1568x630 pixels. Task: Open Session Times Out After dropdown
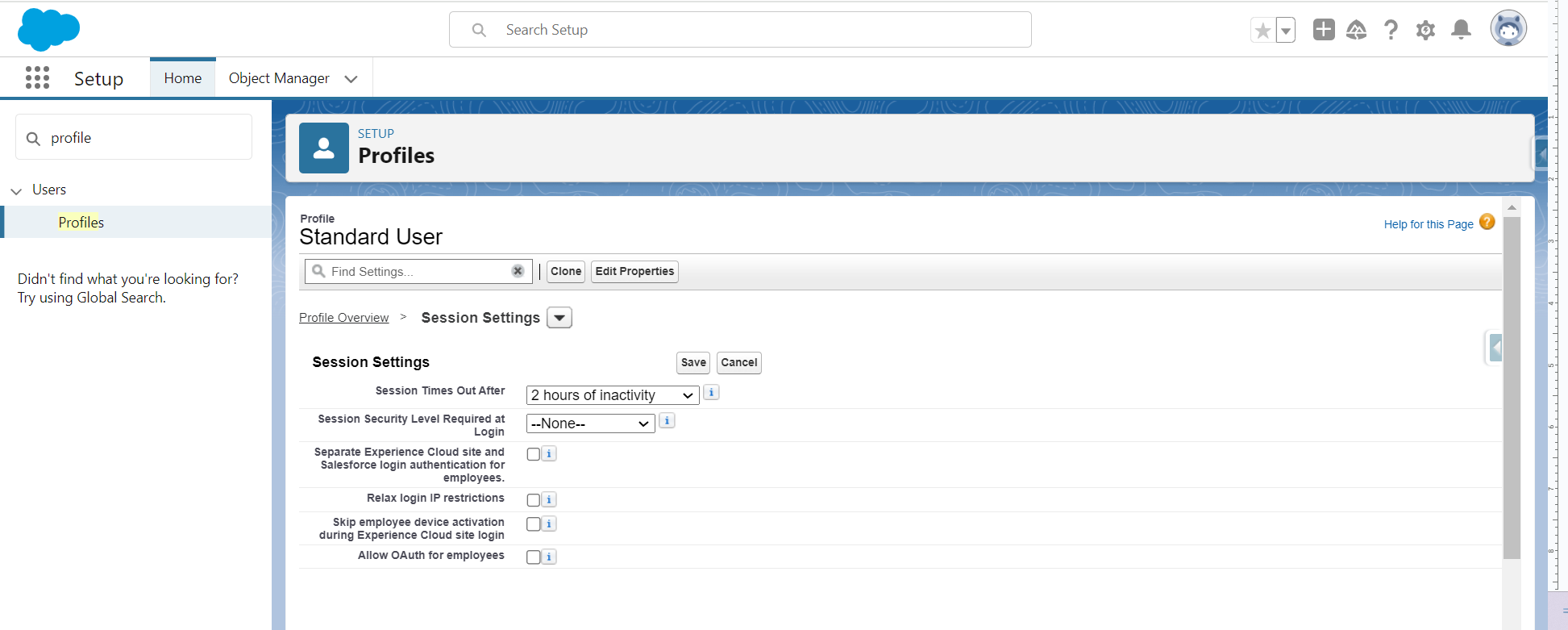pos(612,395)
